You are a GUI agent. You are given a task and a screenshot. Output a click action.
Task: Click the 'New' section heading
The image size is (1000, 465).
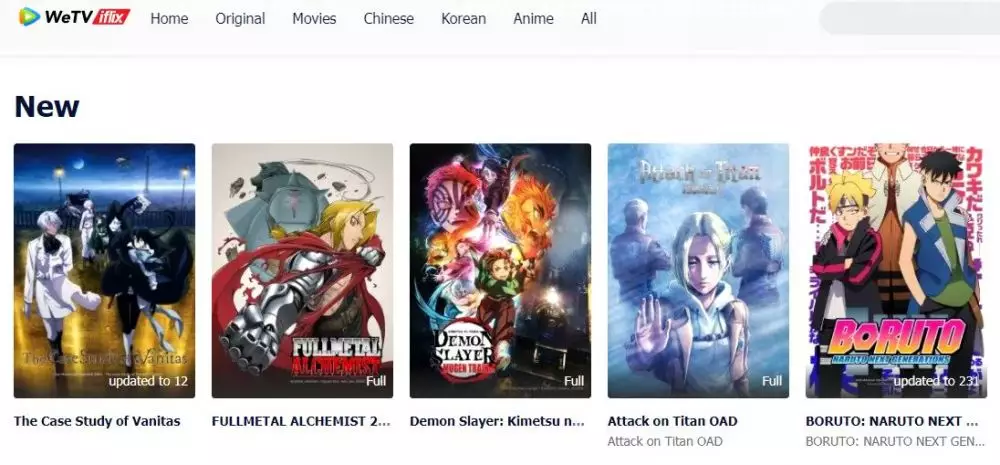[x=47, y=106]
